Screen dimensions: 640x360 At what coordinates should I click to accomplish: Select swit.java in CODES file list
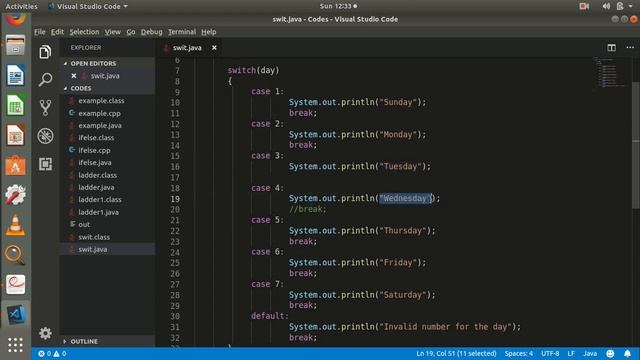click(x=108, y=249)
